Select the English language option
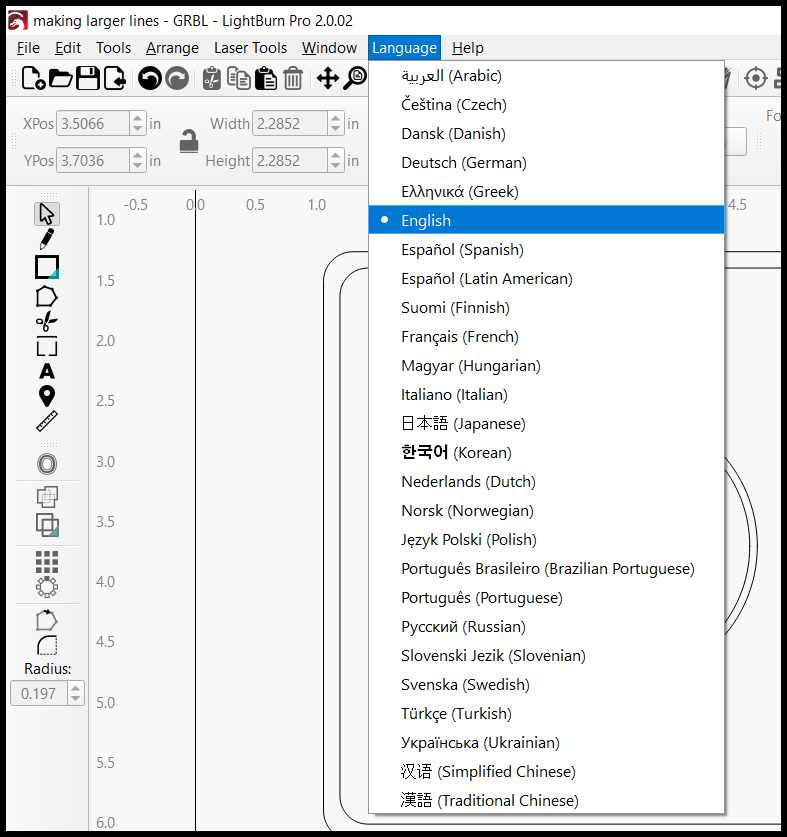787x837 pixels. [426, 220]
